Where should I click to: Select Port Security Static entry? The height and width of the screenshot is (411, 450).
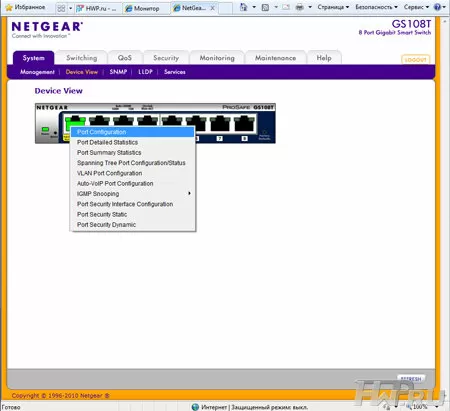pos(133,214)
